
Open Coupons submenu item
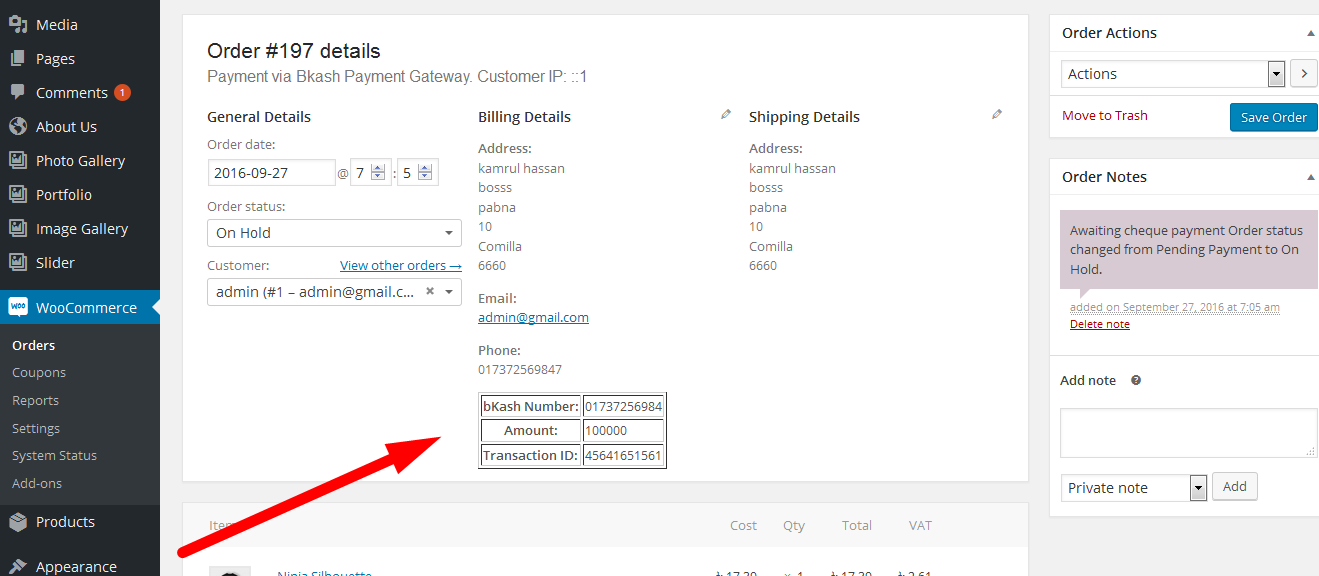(39, 372)
